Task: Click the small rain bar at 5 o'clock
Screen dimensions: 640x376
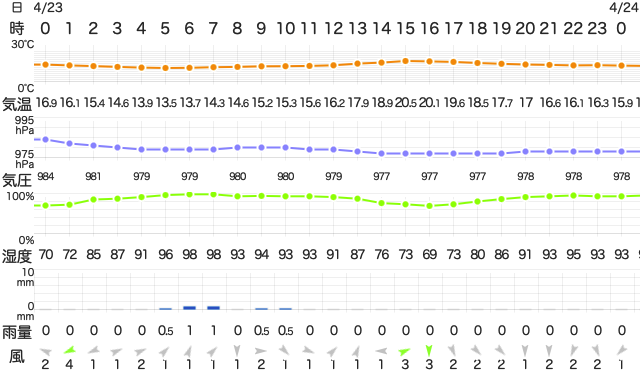Action: [165, 309]
